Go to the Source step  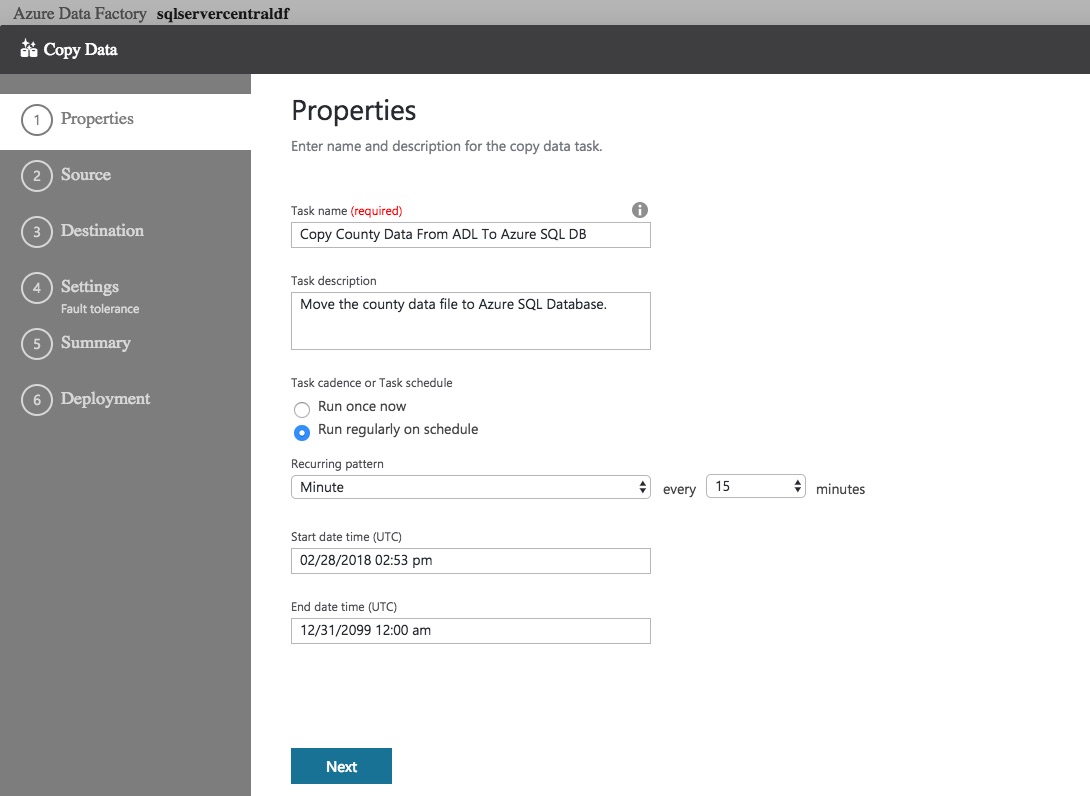coord(86,175)
